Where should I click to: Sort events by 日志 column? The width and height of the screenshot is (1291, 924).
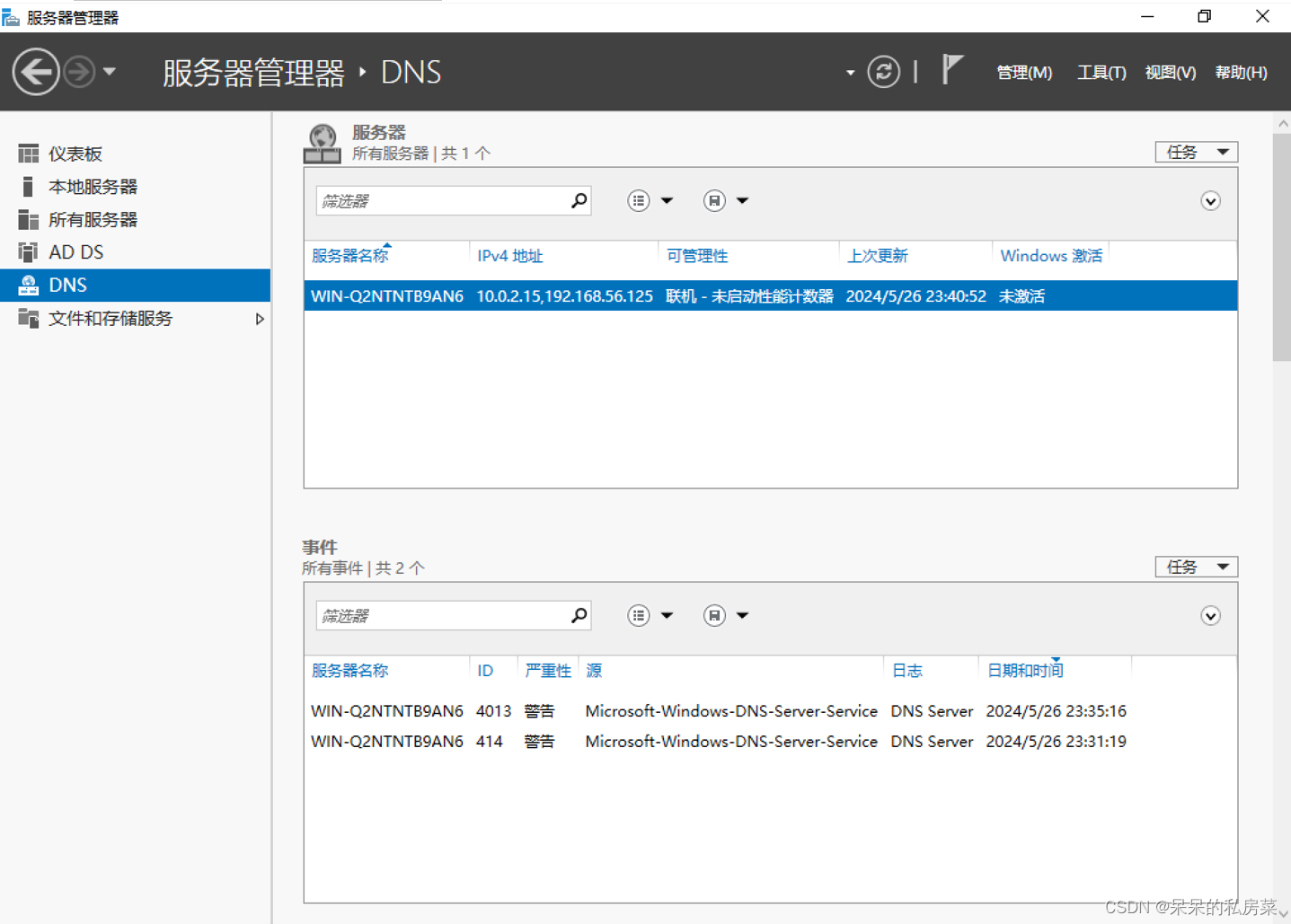906,671
